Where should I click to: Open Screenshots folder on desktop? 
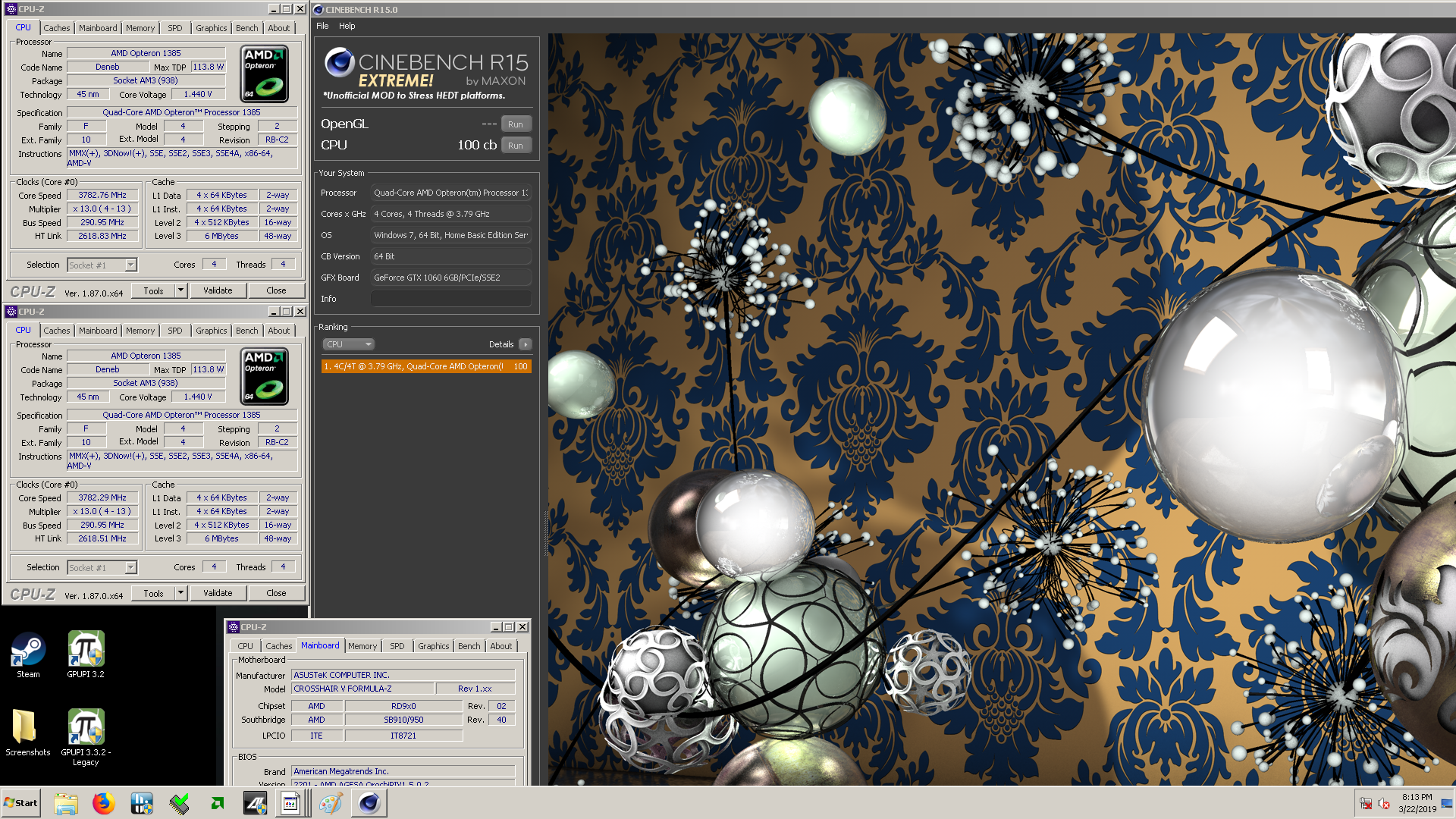(x=28, y=733)
